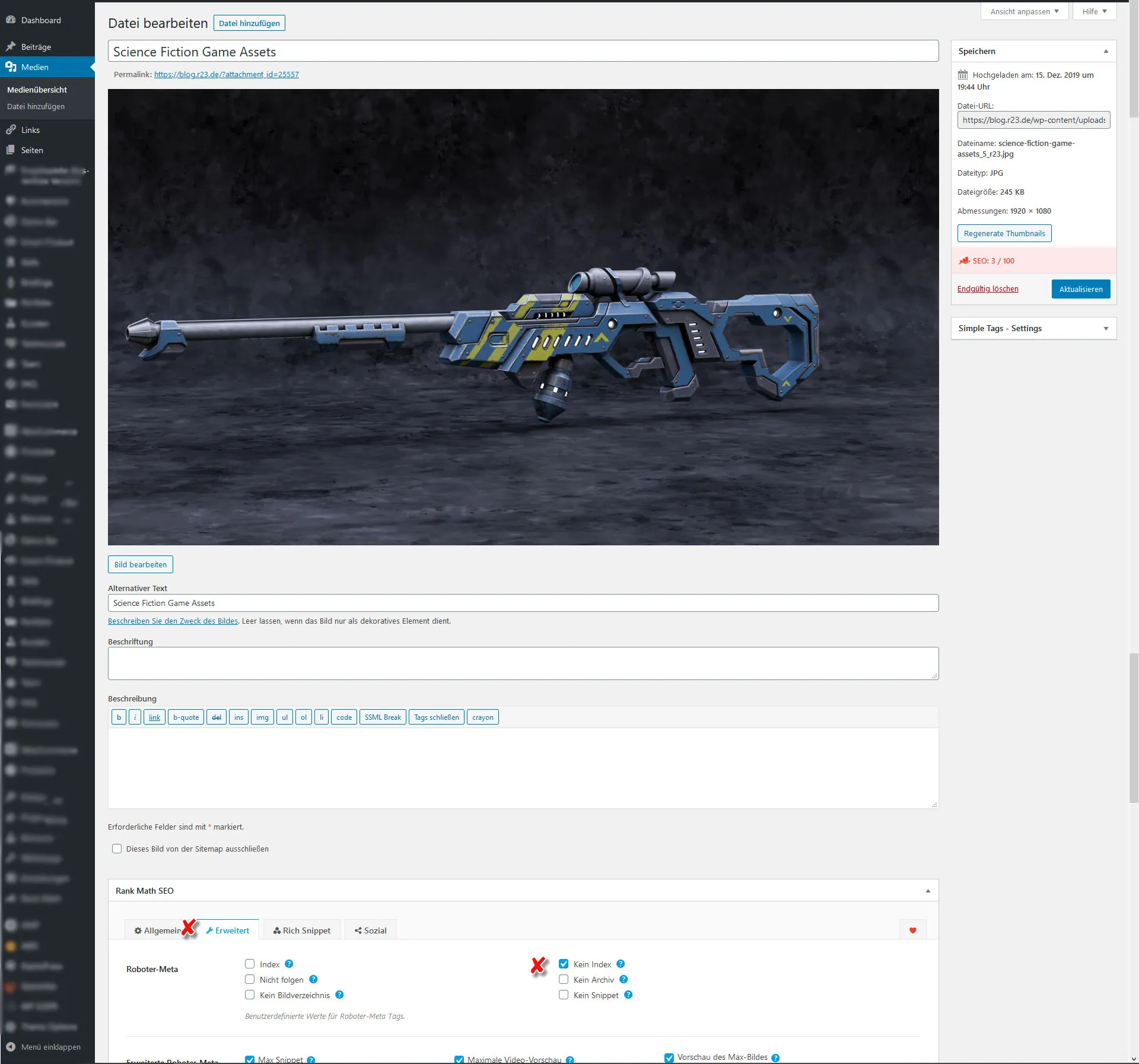Viewport: 1139px width, 1064px height.
Task: Click the link quicktag button
Action: (x=154, y=717)
